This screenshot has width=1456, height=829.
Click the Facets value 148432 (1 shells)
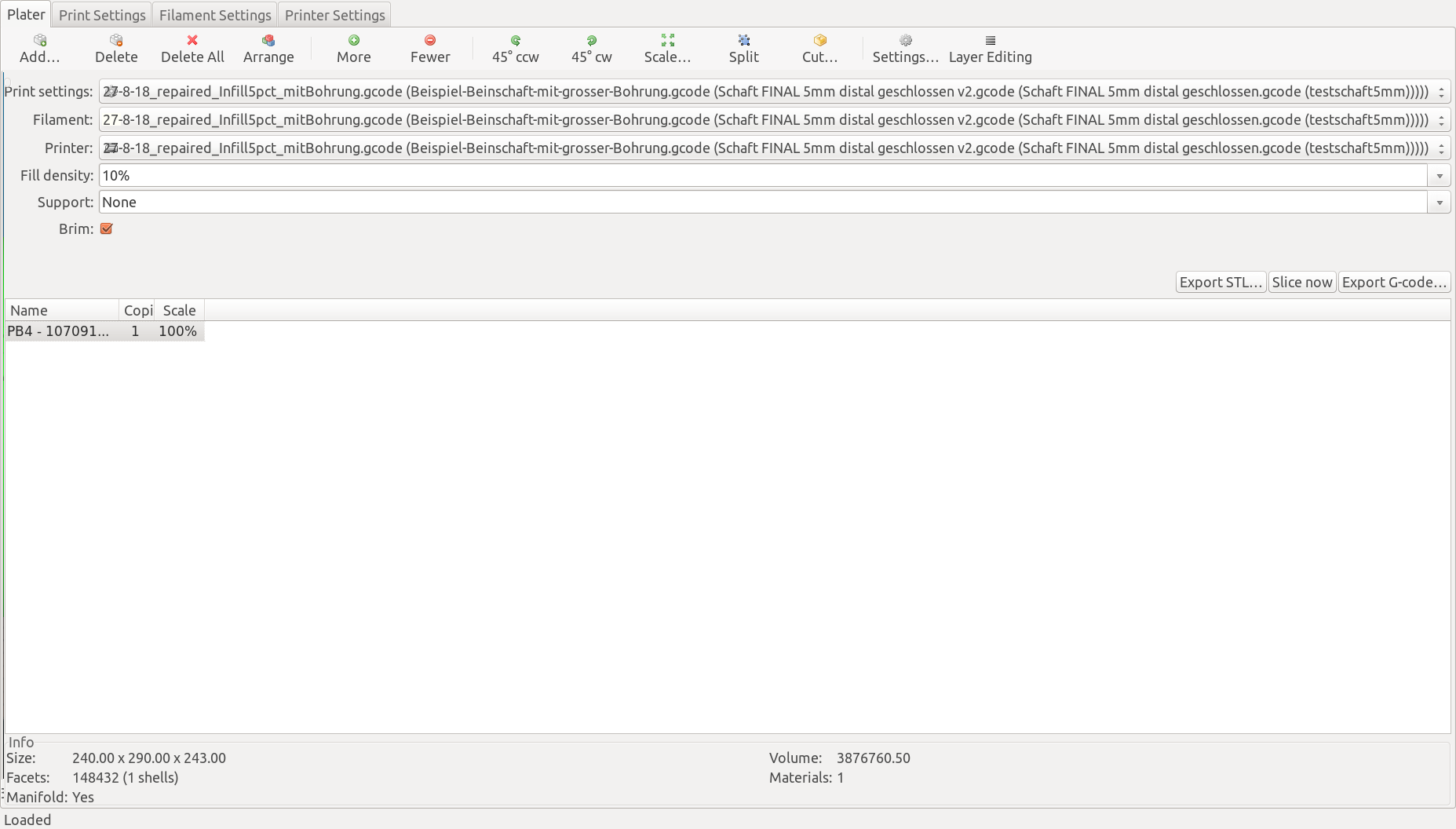126,778
